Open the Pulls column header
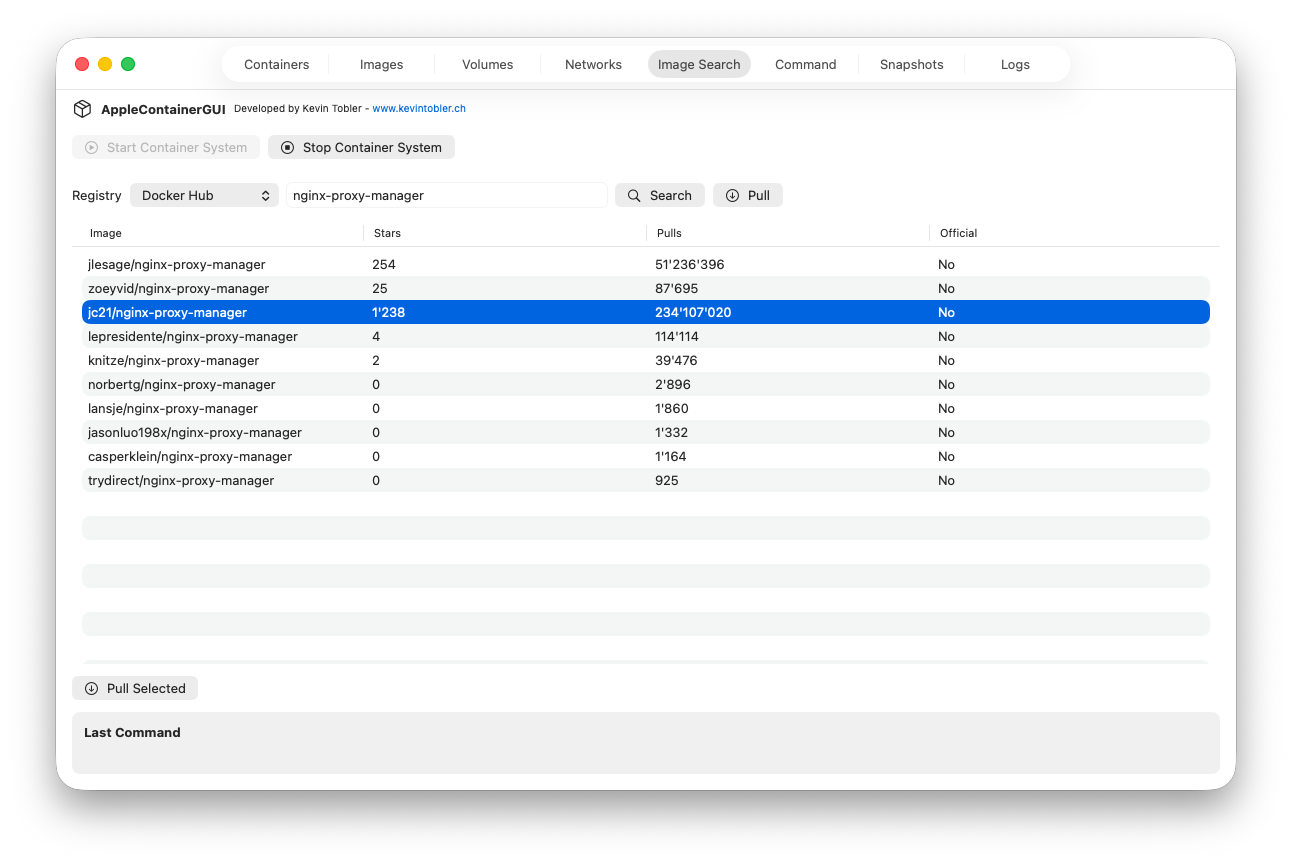 pyautogui.click(x=668, y=233)
